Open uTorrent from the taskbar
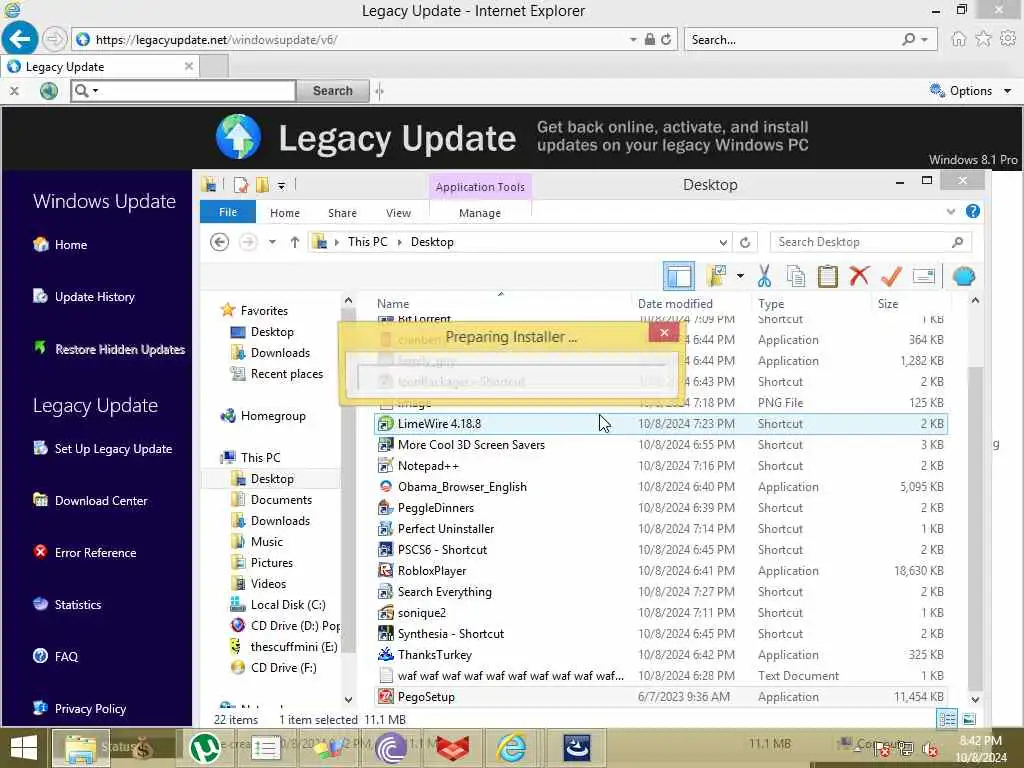The height and width of the screenshot is (768, 1024). coord(204,748)
